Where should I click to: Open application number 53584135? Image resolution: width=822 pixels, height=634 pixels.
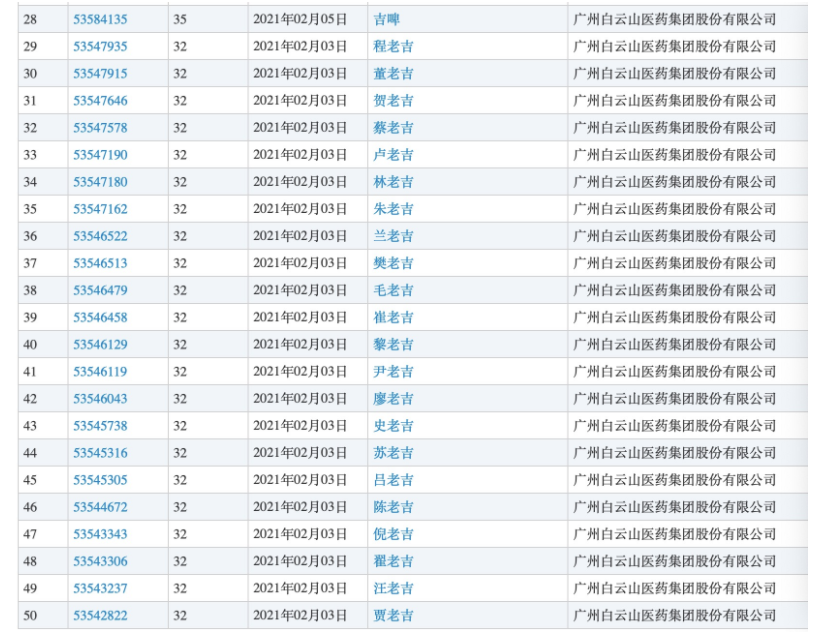pos(100,19)
